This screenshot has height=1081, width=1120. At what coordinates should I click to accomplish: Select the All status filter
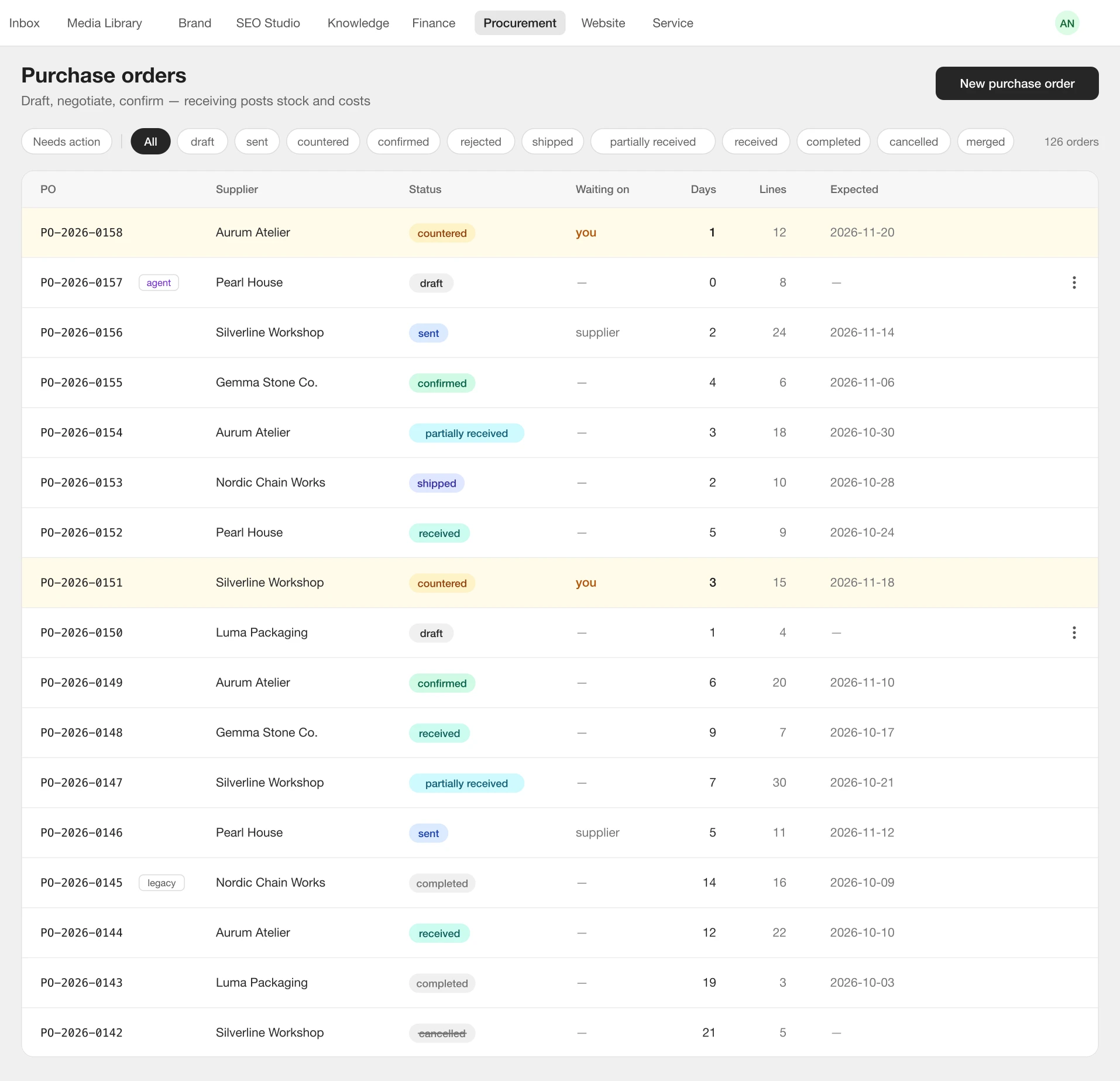[150, 142]
